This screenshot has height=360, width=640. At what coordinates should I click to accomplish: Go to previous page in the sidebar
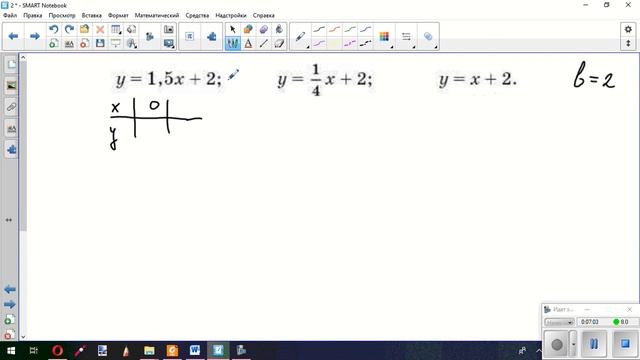[10, 289]
